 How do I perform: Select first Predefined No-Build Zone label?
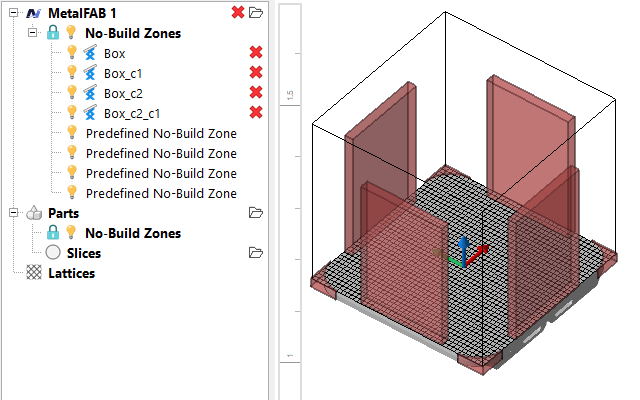pyautogui.click(x=161, y=133)
